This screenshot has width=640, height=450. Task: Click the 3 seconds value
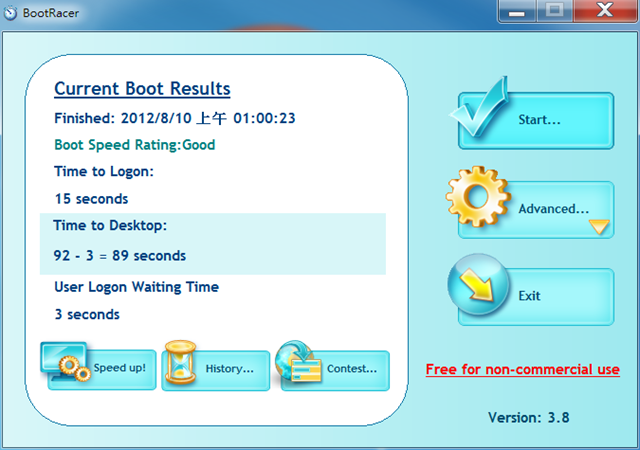tap(87, 314)
